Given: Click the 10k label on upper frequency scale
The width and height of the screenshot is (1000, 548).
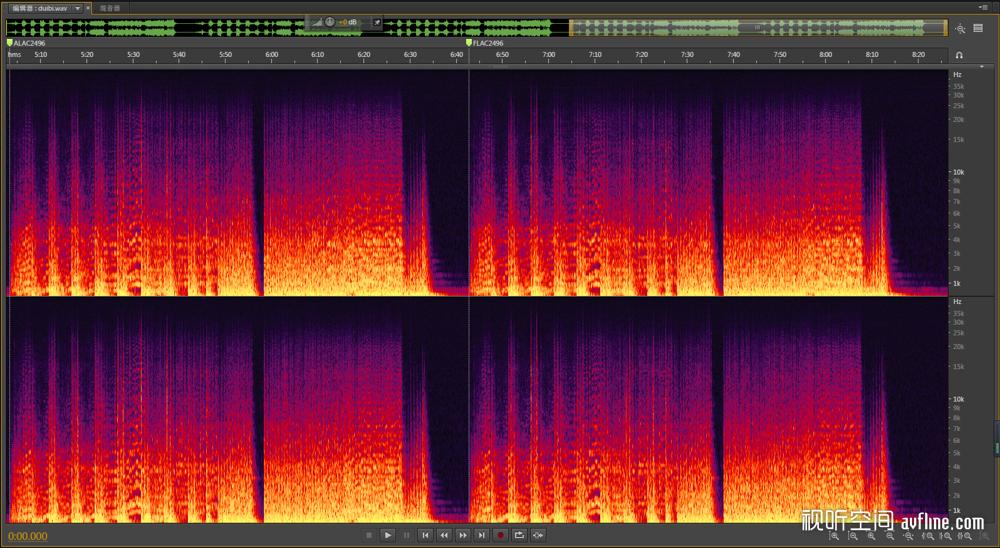Looking at the screenshot, I should click(959, 172).
